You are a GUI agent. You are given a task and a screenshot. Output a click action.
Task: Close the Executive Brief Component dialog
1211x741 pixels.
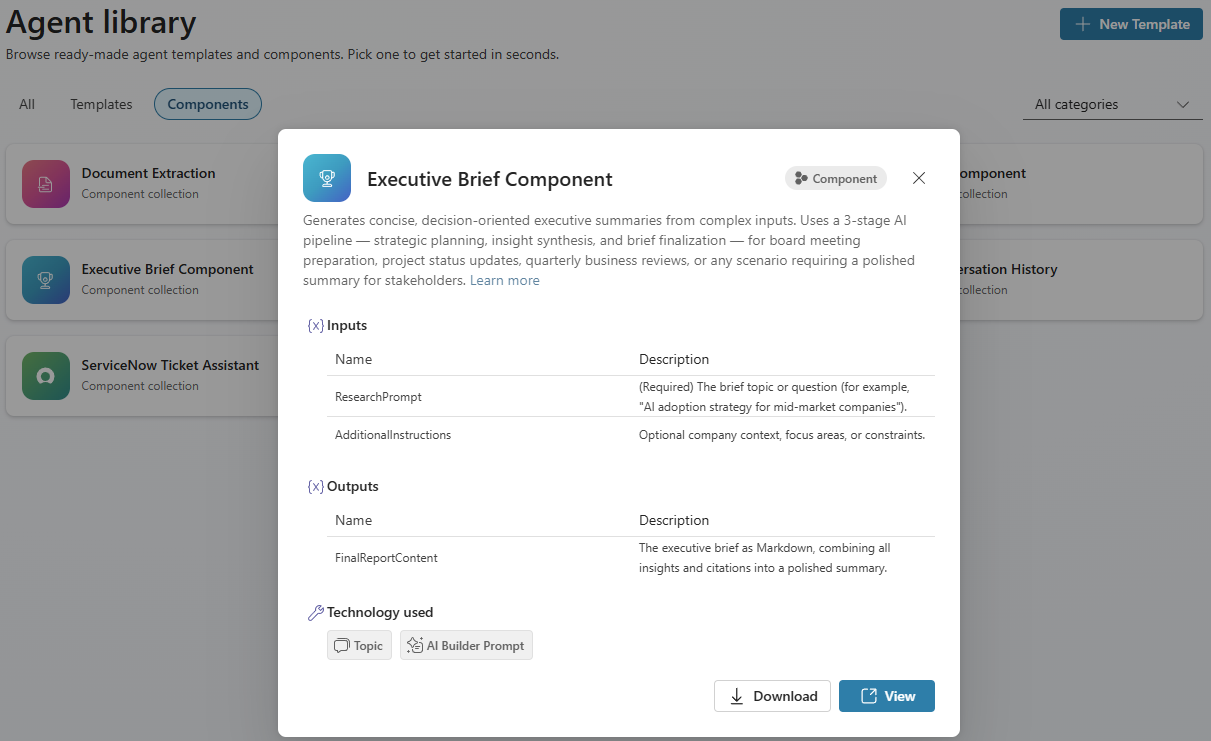(x=919, y=178)
